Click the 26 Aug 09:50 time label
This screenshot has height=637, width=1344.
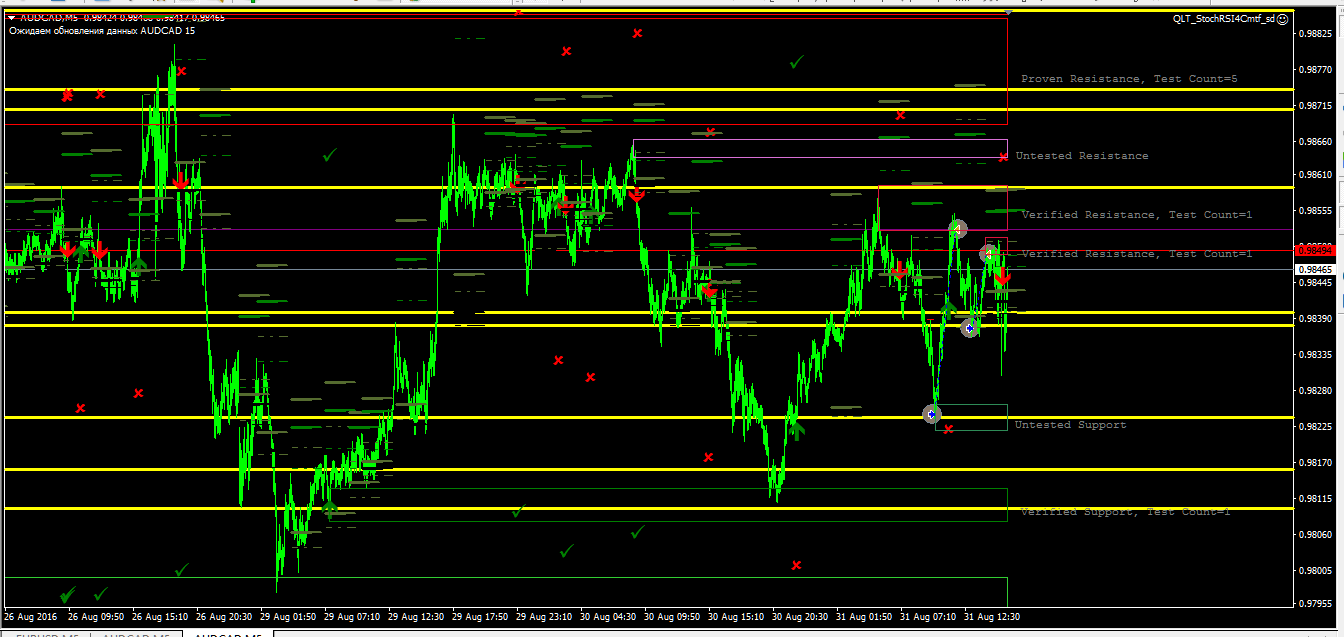[97, 617]
